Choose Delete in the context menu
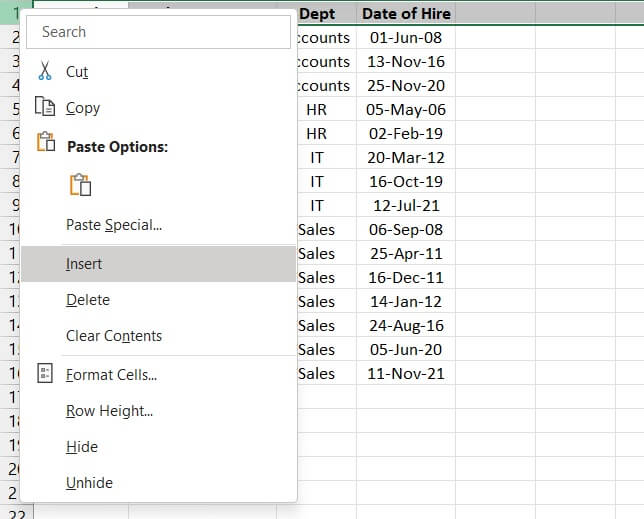Image resolution: width=644 pixels, height=519 pixels. tap(88, 300)
